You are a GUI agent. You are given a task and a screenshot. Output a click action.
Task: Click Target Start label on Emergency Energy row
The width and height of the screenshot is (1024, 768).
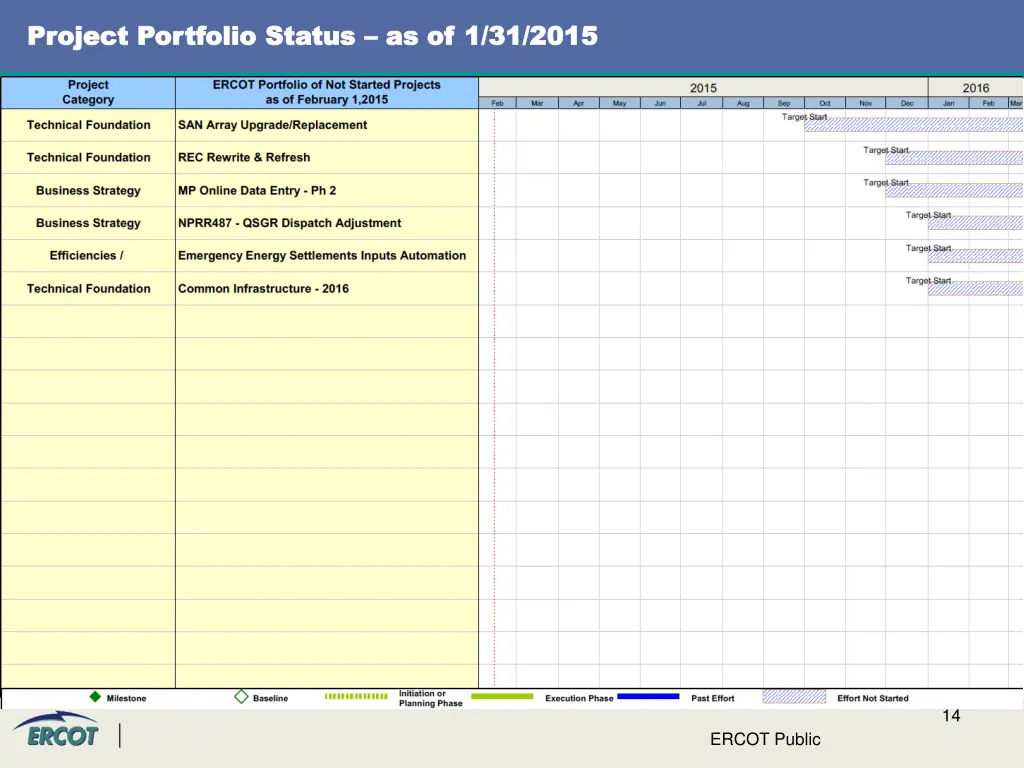coord(928,248)
